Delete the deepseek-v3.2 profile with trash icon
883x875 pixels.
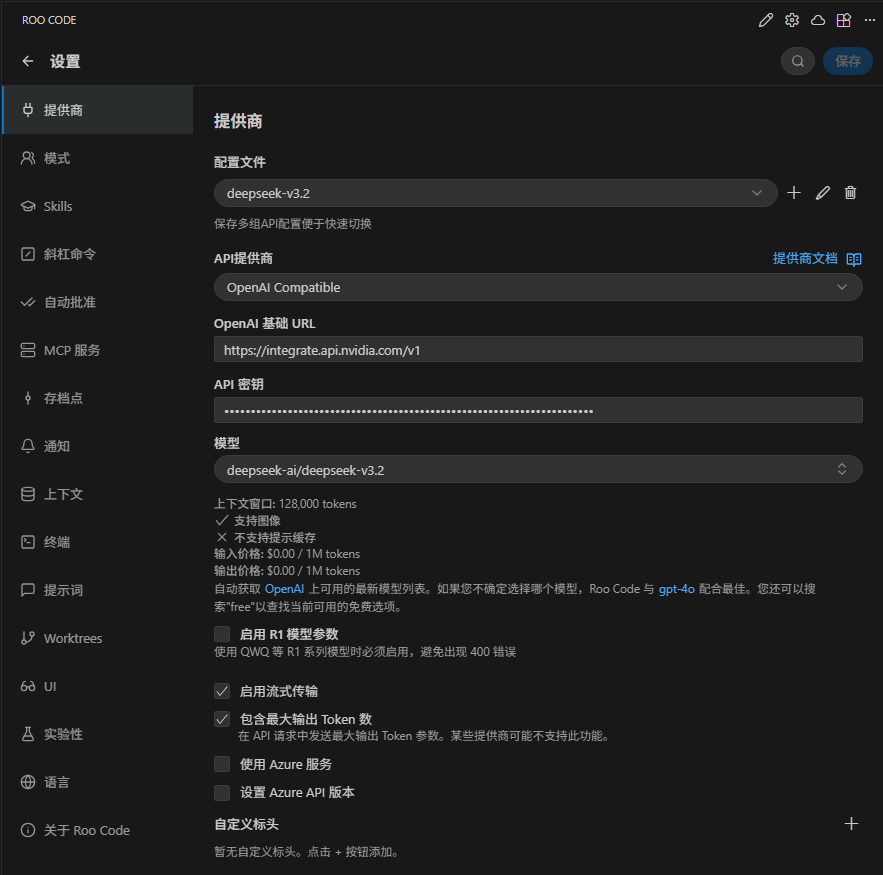coord(850,193)
